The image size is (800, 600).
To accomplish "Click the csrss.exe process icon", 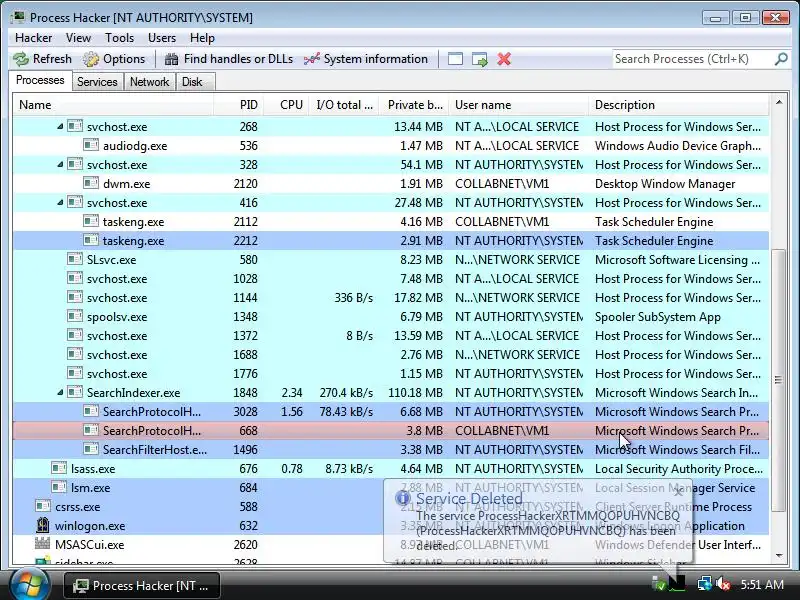I will click(43, 506).
